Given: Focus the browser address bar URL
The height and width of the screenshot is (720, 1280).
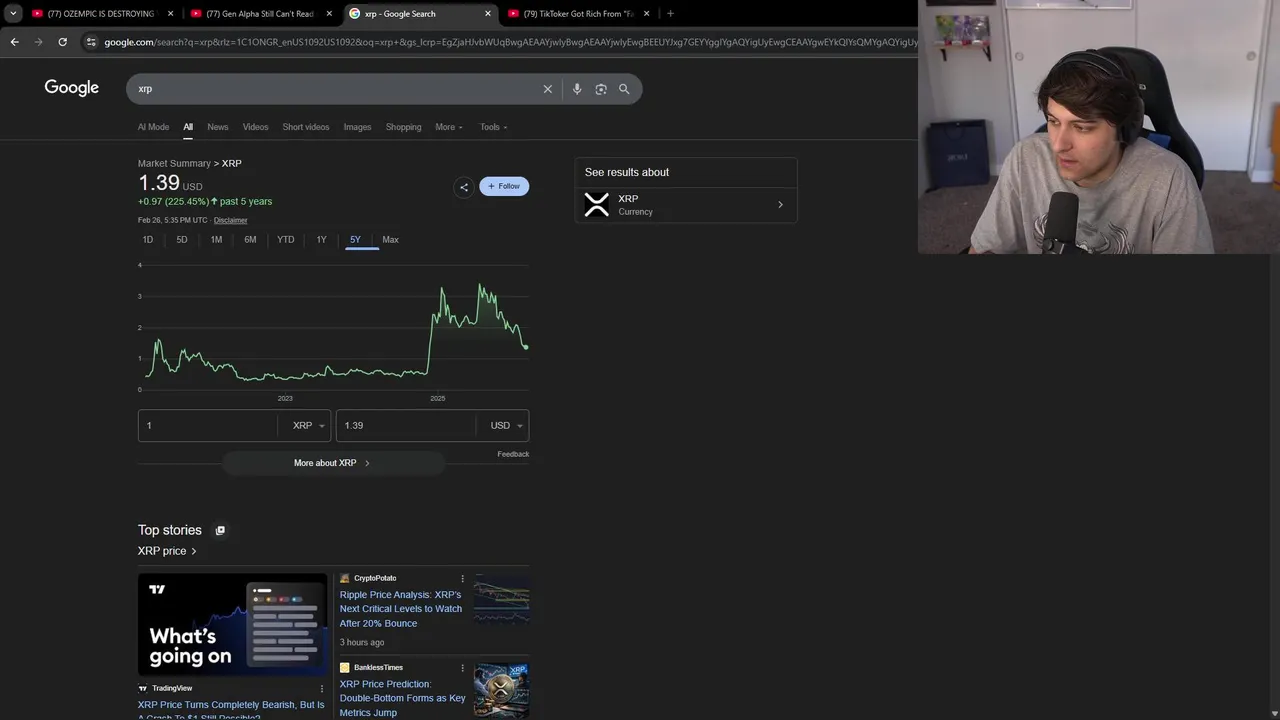Looking at the screenshot, I should tap(510, 42).
